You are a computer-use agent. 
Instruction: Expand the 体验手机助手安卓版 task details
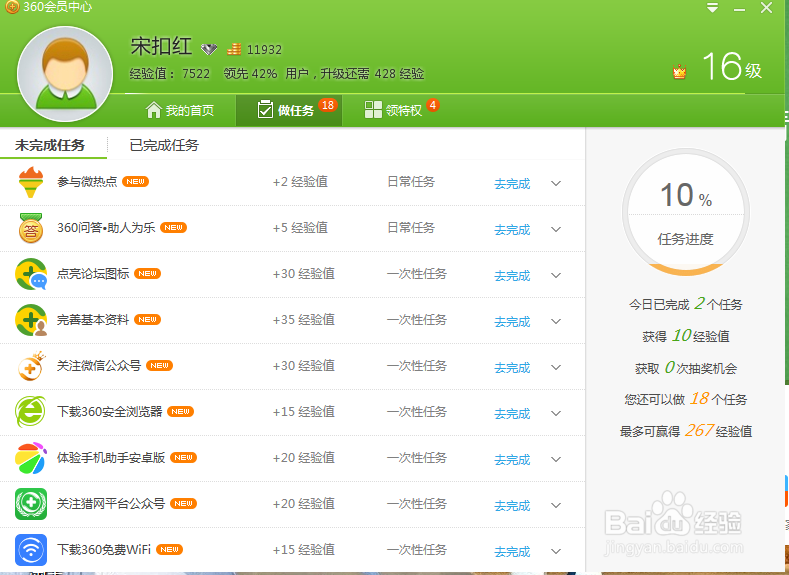(556, 459)
